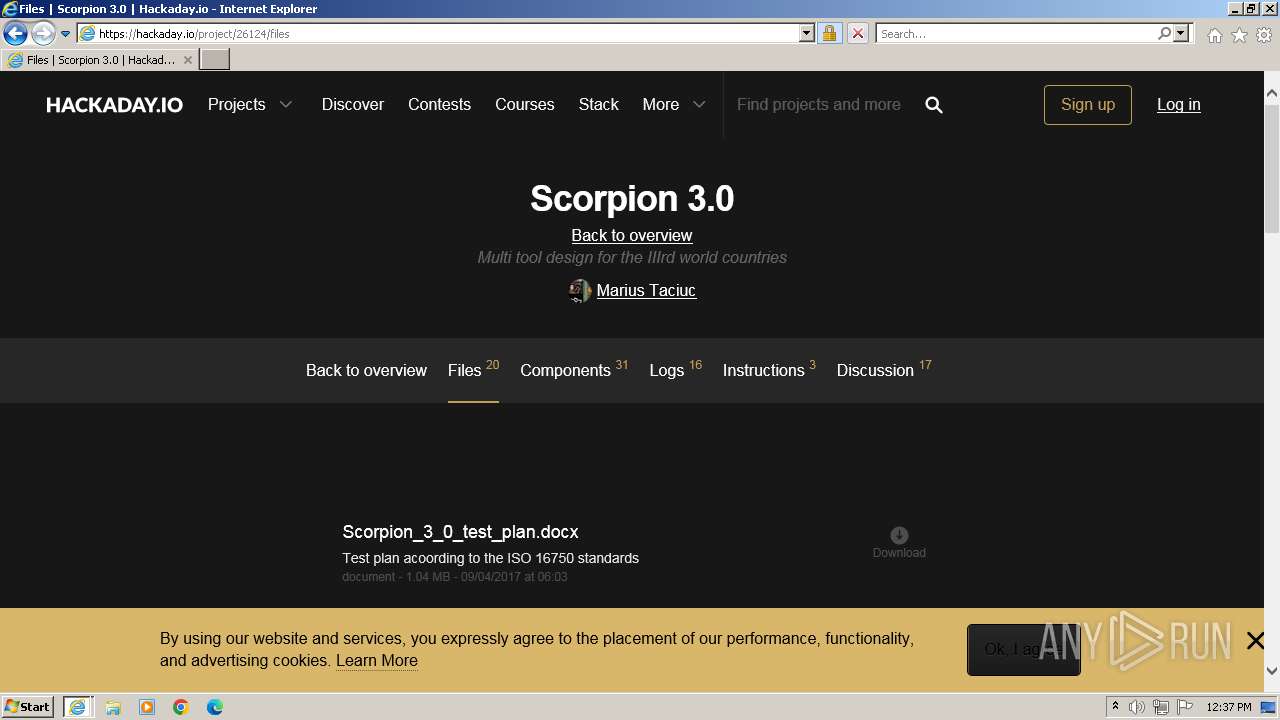Launch Edge from the taskbar
The width and height of the screenshot is (1280, 720).
point(215,707)
